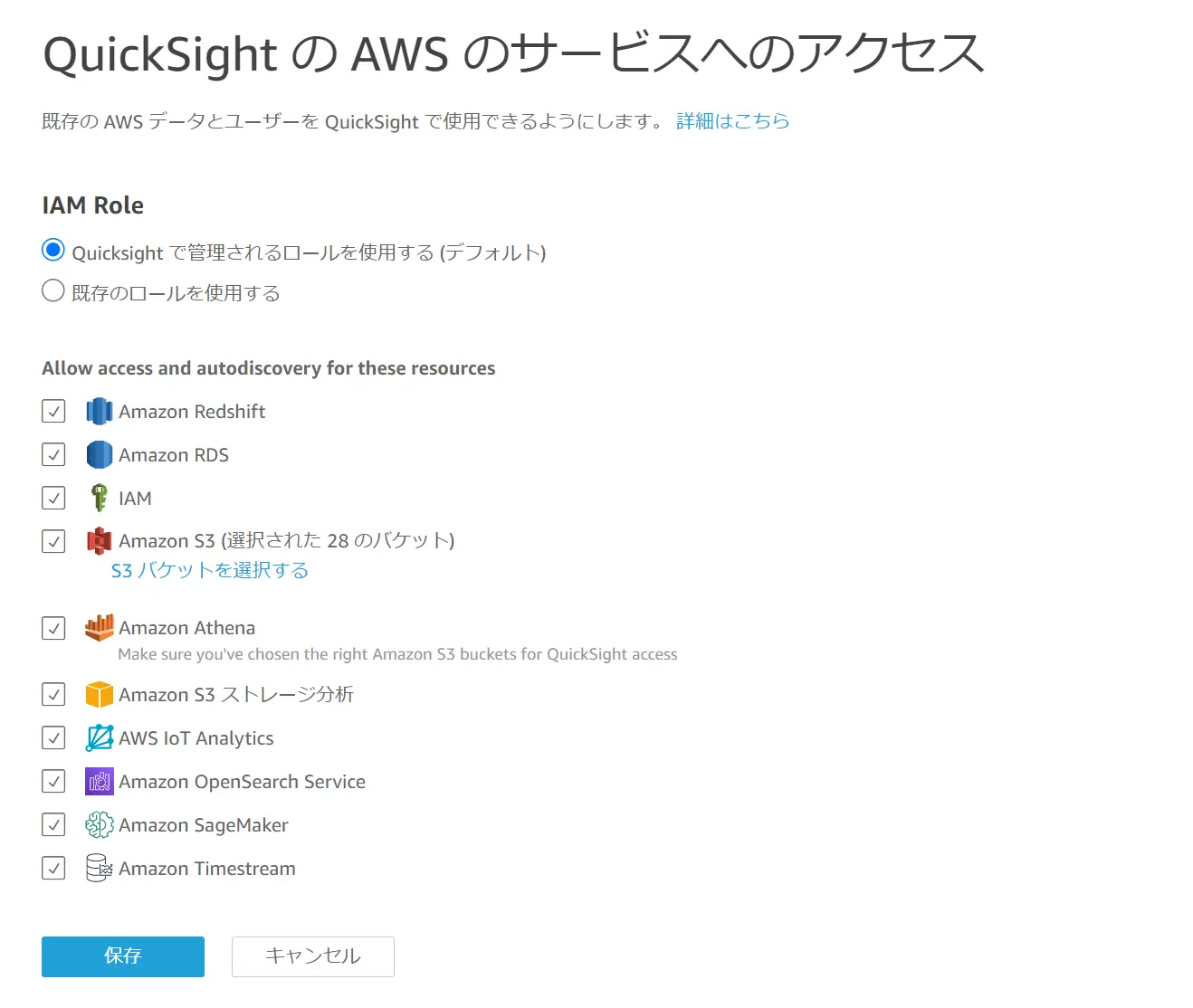Screen dimensions: 1193x1008
Task: Select 既存のロールを使用する radio button
Action: 53,290
